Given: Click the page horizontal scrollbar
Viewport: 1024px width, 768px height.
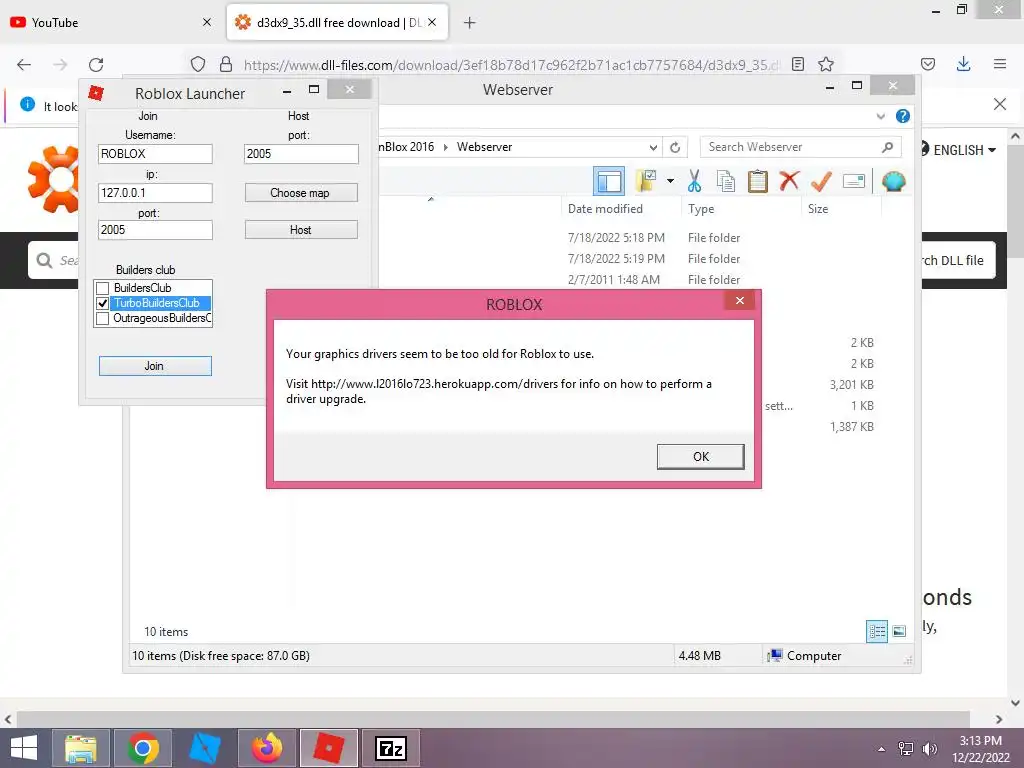Looking at the screenshot, I should click(x=493, y=719).
